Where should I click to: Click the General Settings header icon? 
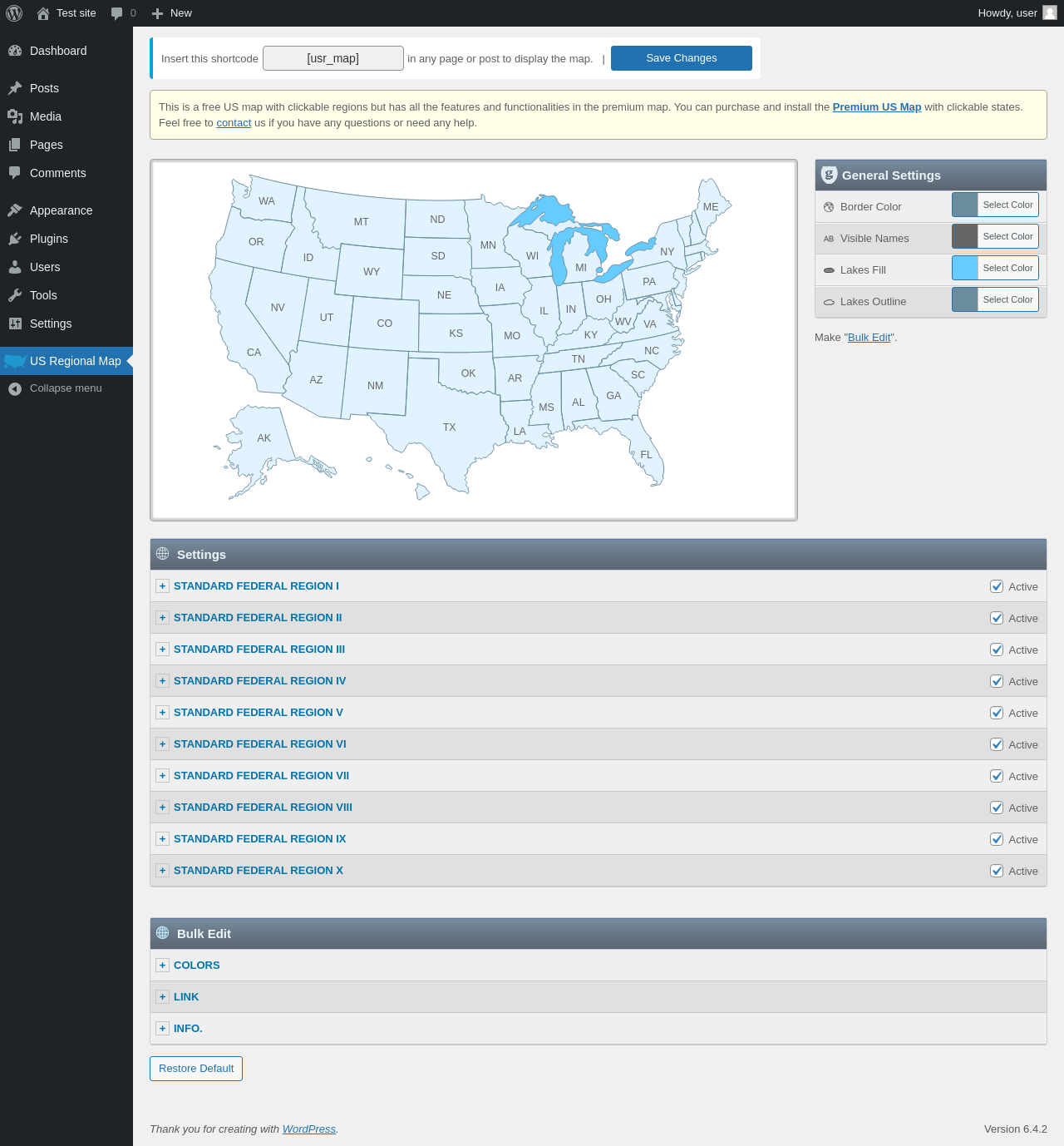pyautogui.click(x=829, y=175)
